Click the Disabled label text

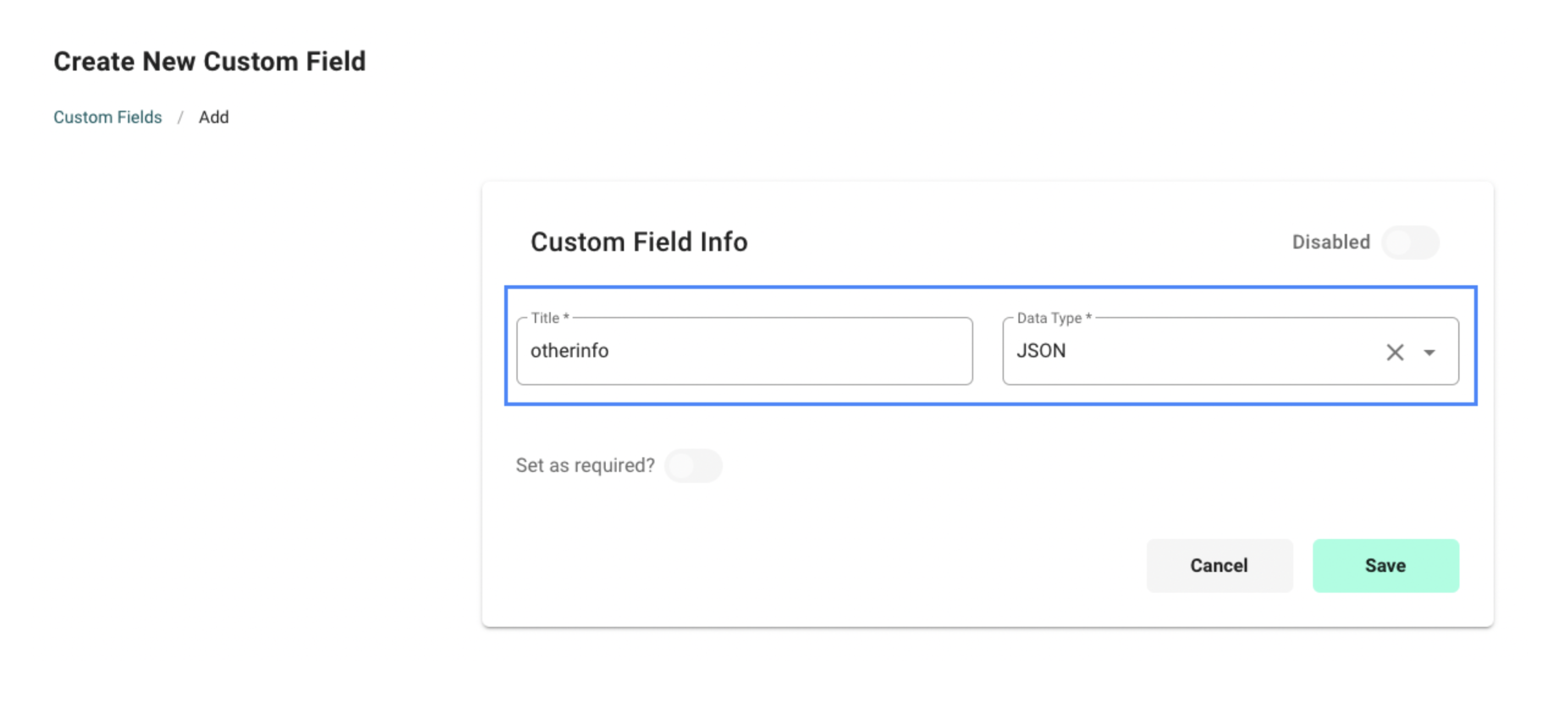[1331, 243]
